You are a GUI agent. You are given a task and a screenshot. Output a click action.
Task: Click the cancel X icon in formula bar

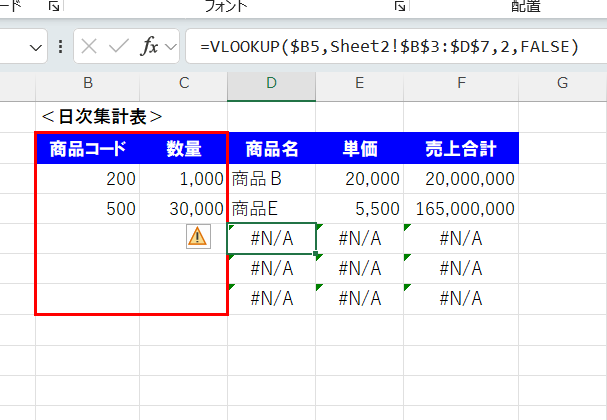(x=89, y=47)
